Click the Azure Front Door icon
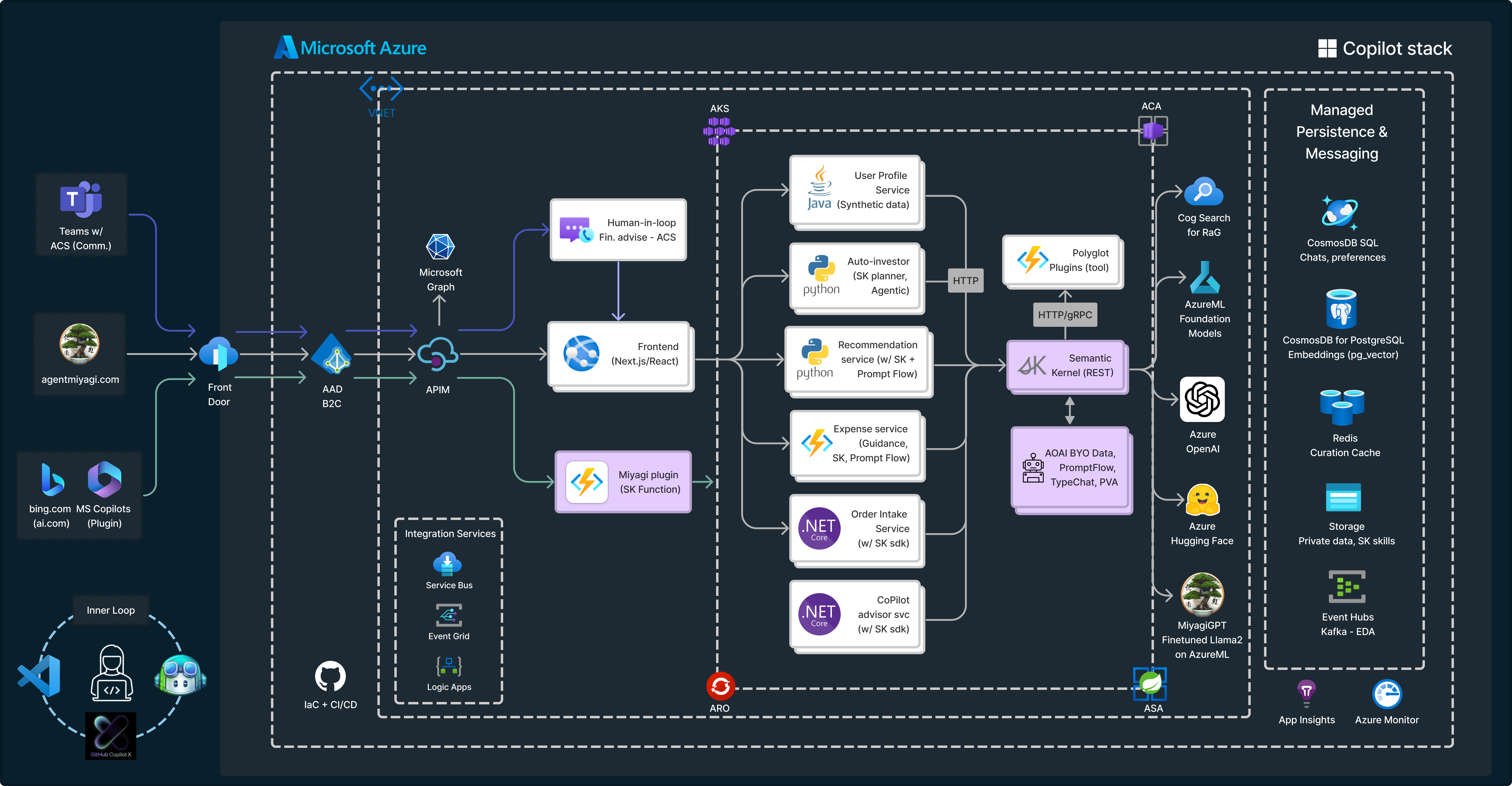The width and height of the screenshot is (1512, 786). coord(218,353)
